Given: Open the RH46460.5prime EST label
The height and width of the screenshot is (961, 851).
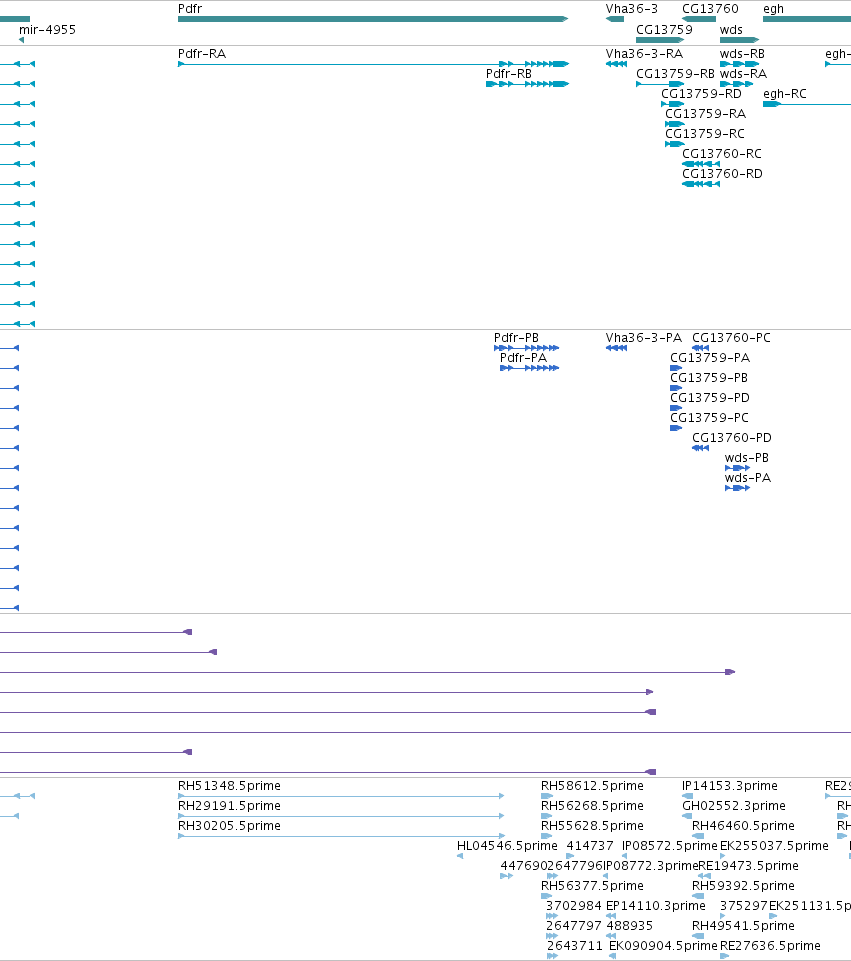Looking at the screenshot, I should [x=743, y=826].
